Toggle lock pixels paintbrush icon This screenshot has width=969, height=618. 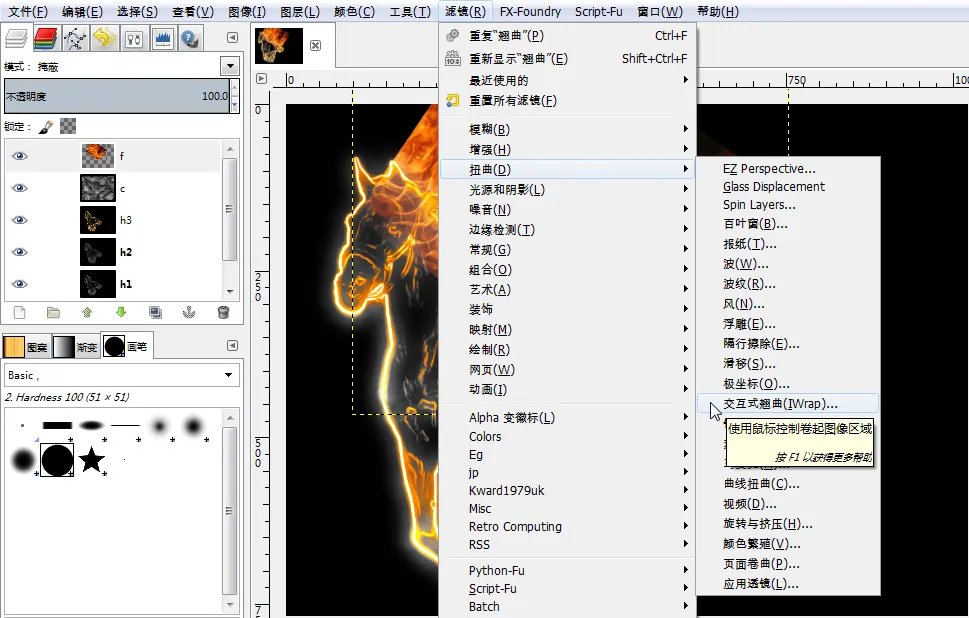tap(46, 127)
